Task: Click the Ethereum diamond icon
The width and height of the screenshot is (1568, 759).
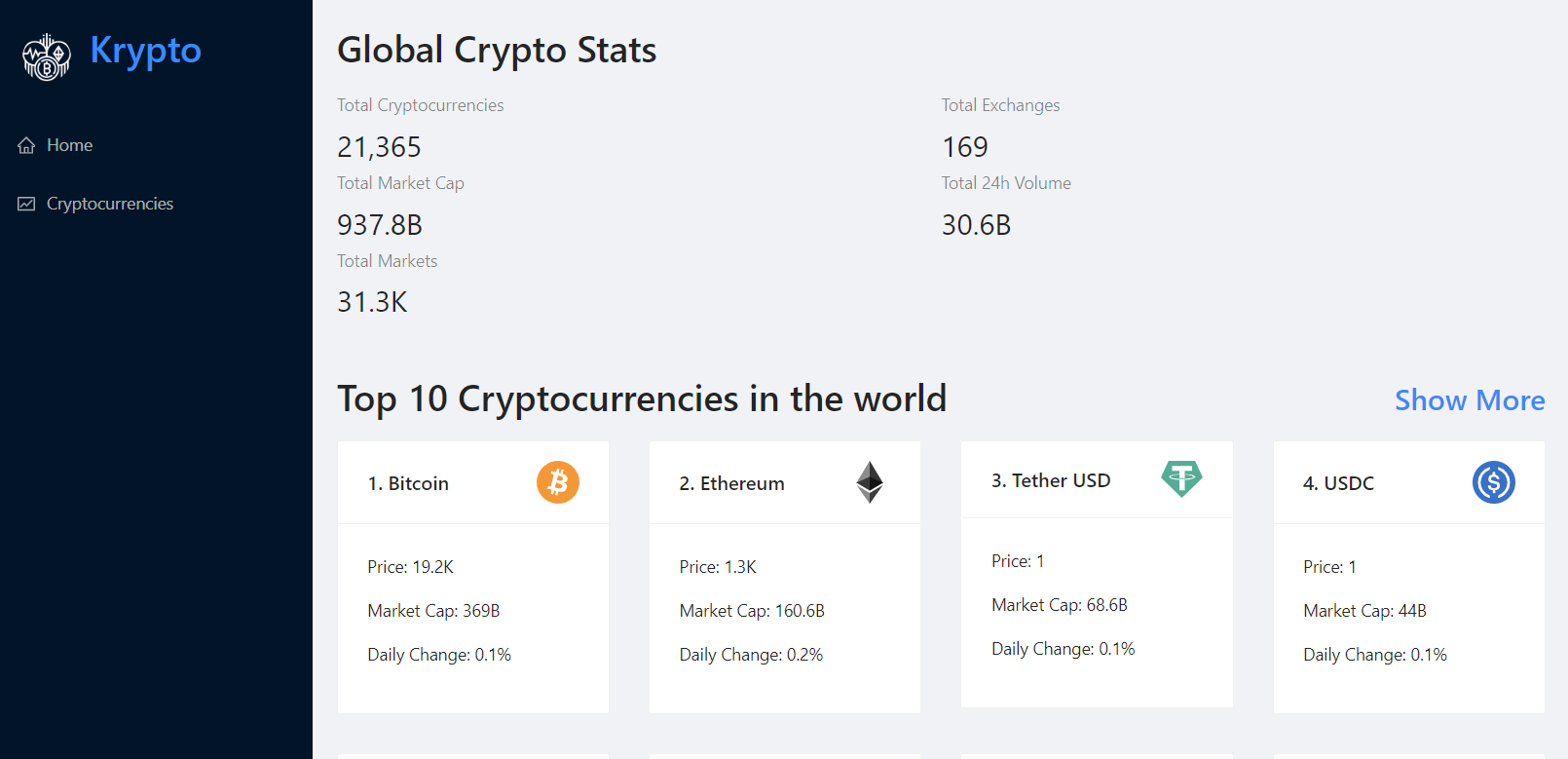Action: [870, 482]
